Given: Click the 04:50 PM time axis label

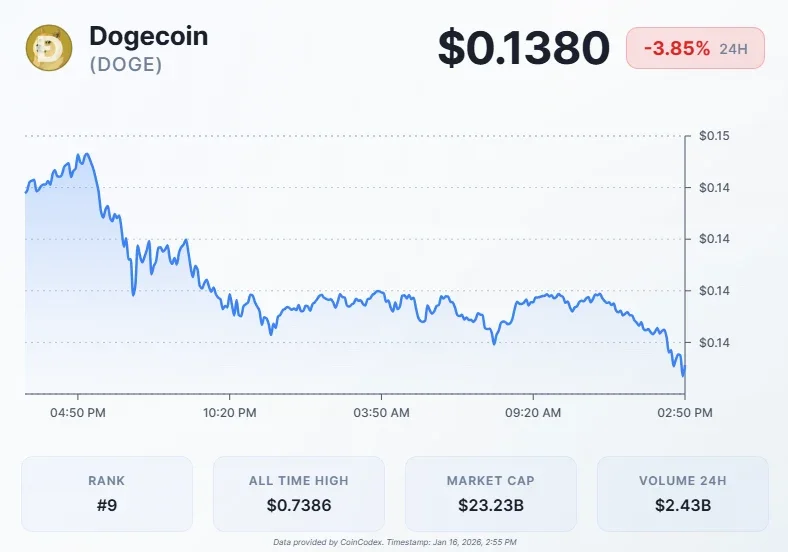Looking at the screenshot, I should pyautogui.click(x=79, y=412).
